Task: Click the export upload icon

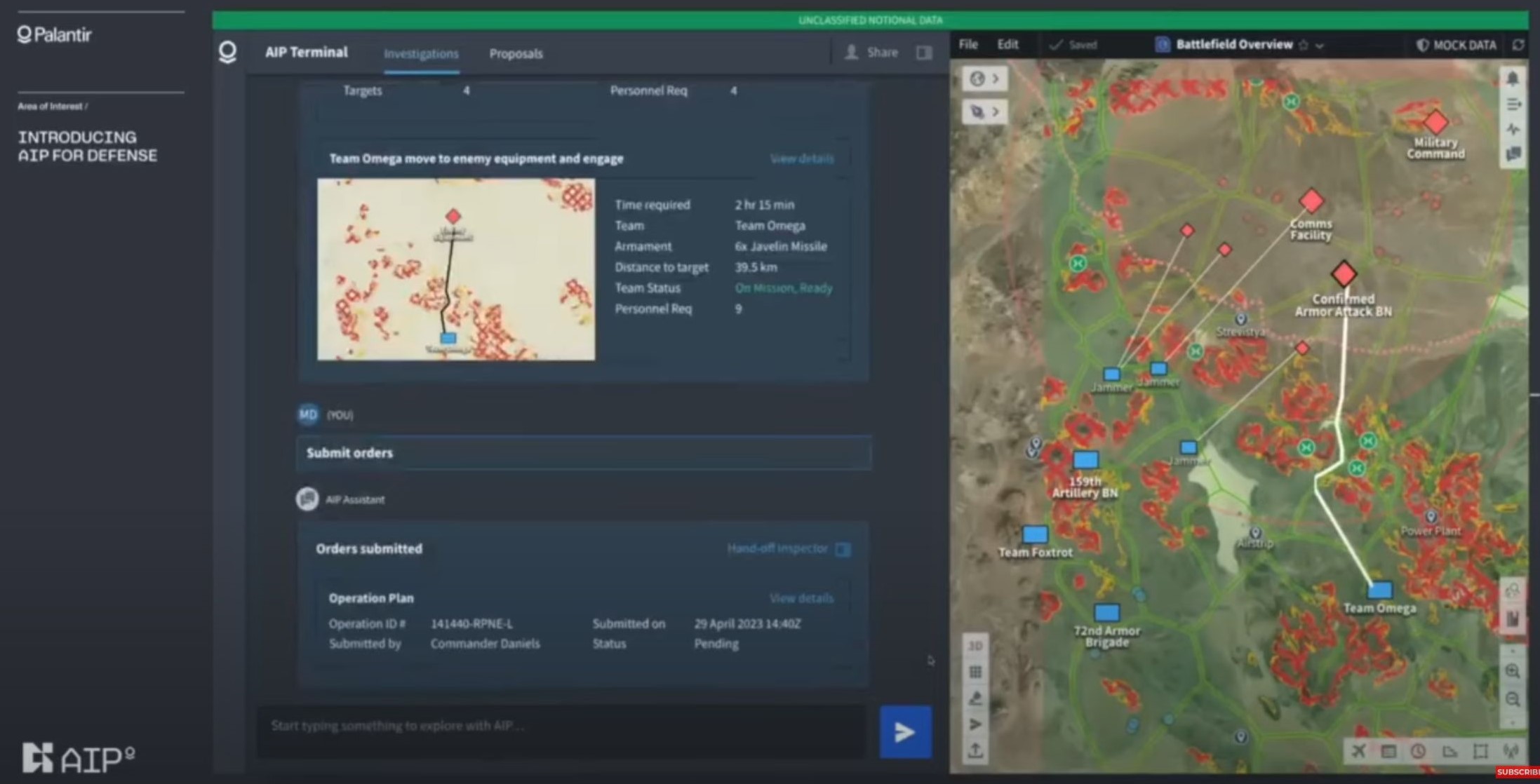Action: tap(975, 750)
